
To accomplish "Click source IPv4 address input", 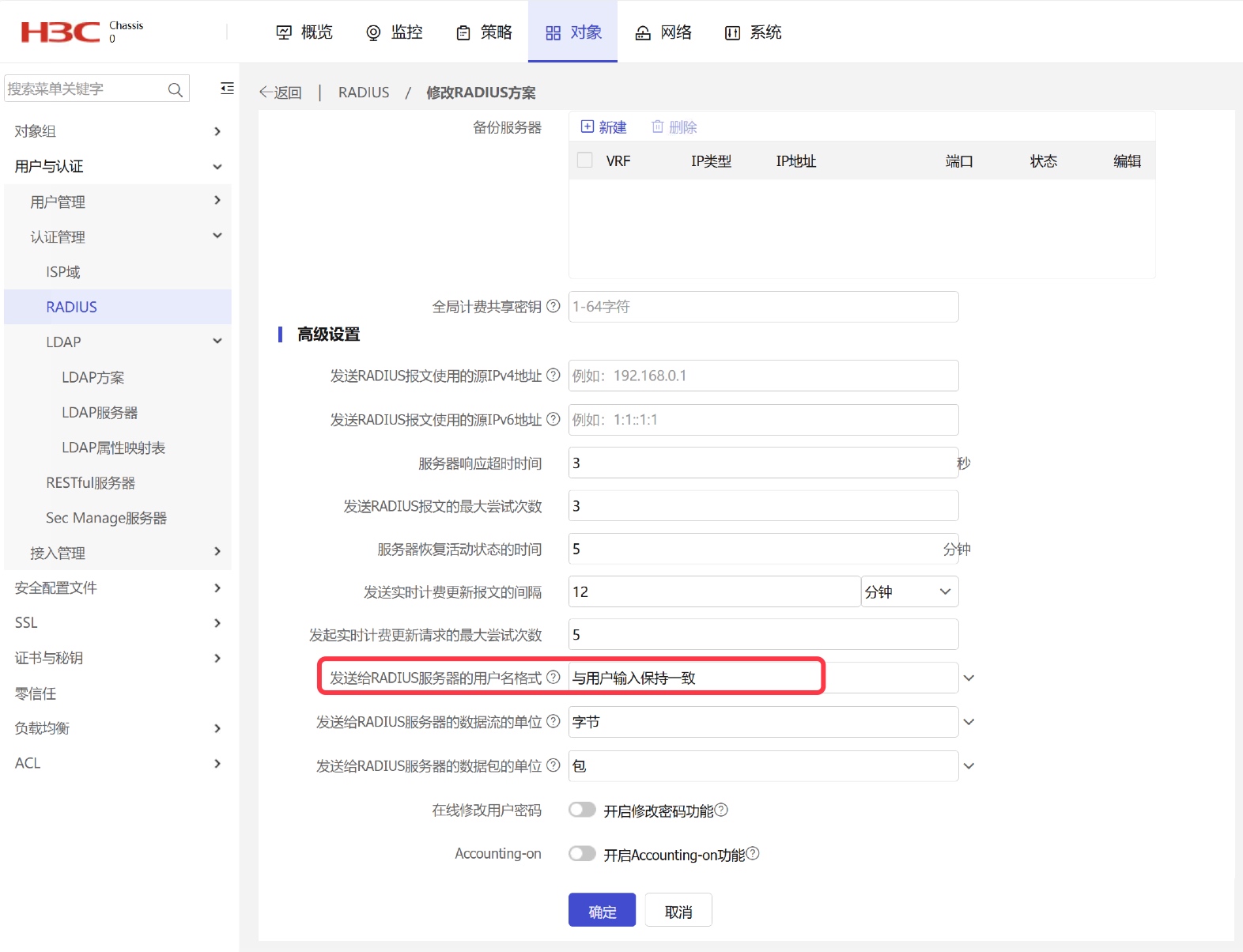I will click(763, 376).
